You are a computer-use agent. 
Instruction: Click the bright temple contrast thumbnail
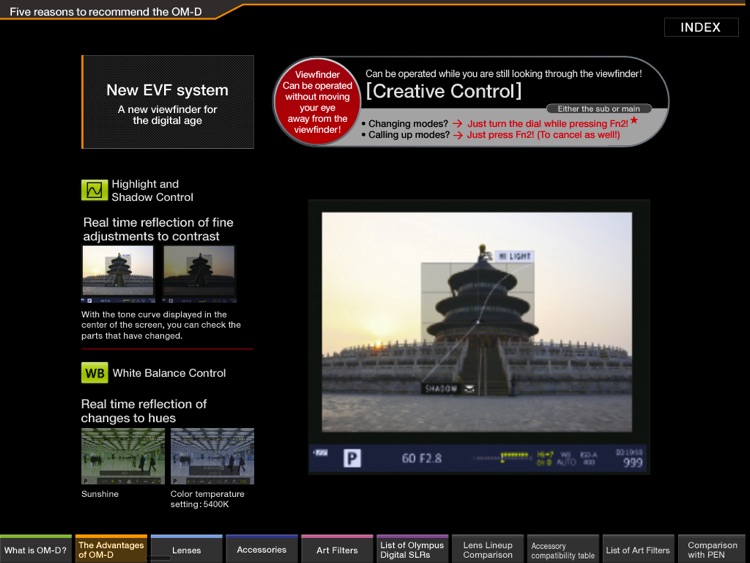[x=118, y=274]
